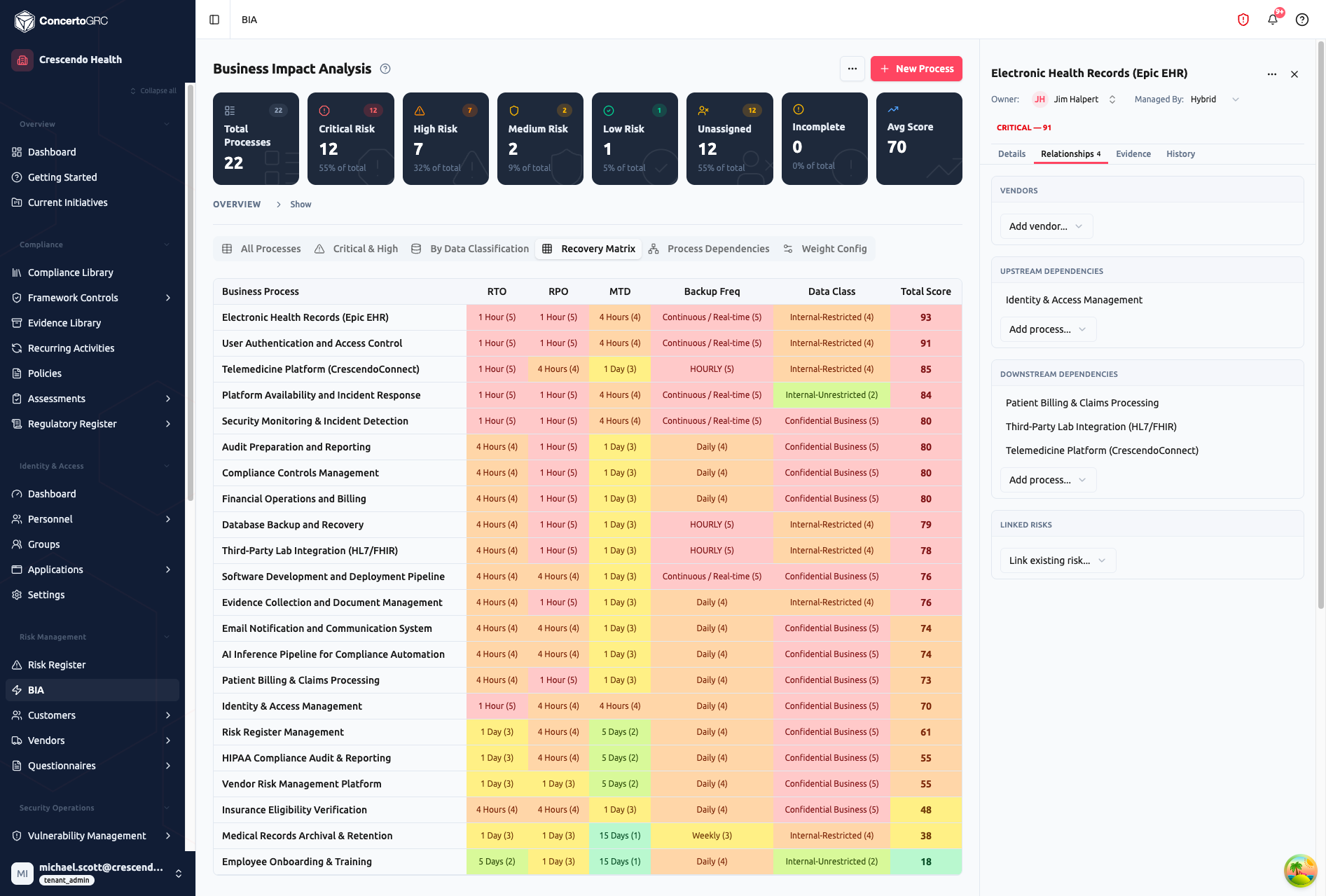1326x896 pixels.
Task: Click the Medium Risk summary card
Action: [x=540, y=139]
